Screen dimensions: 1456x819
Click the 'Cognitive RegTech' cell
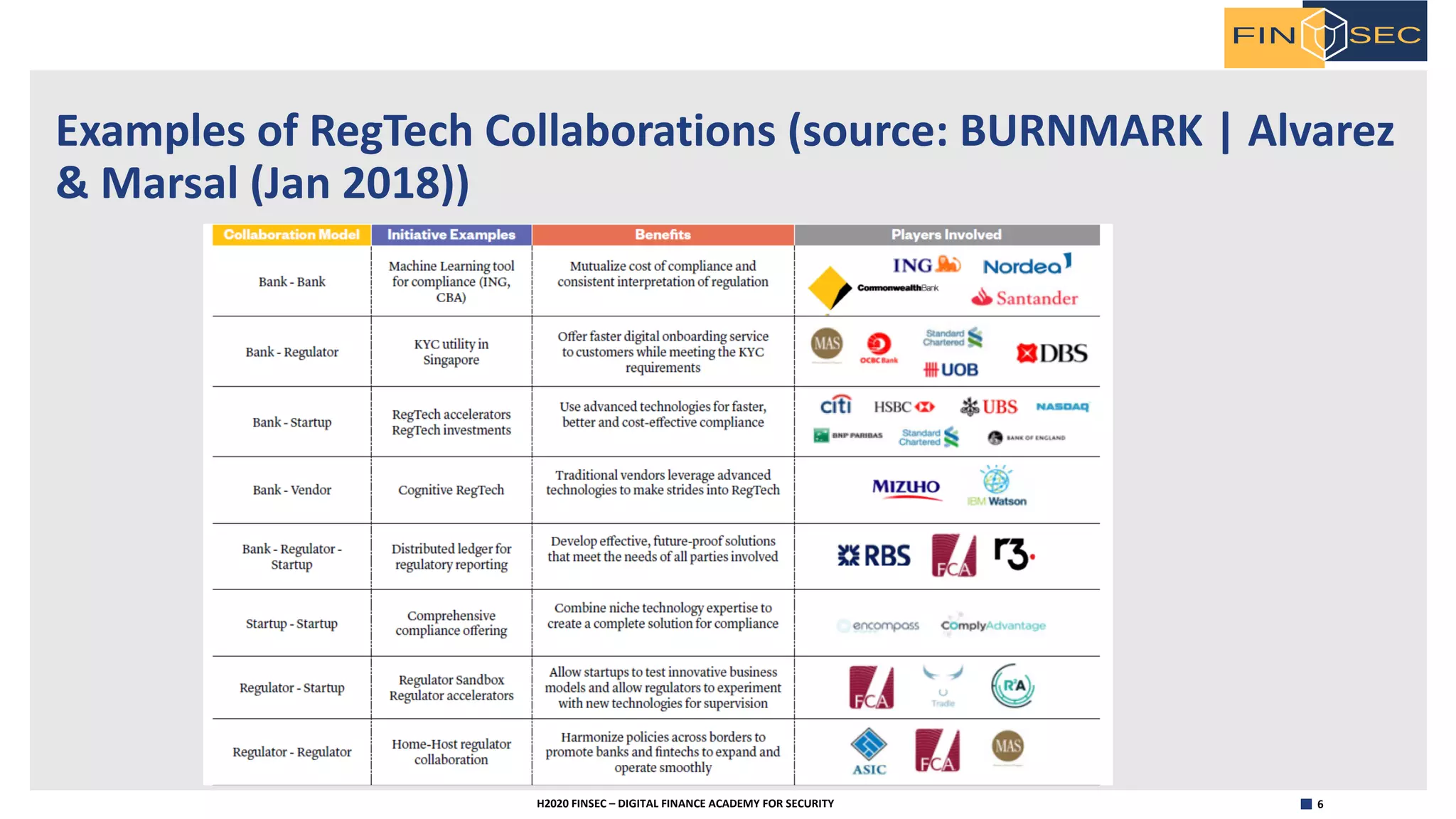click(x=451, y=490)
